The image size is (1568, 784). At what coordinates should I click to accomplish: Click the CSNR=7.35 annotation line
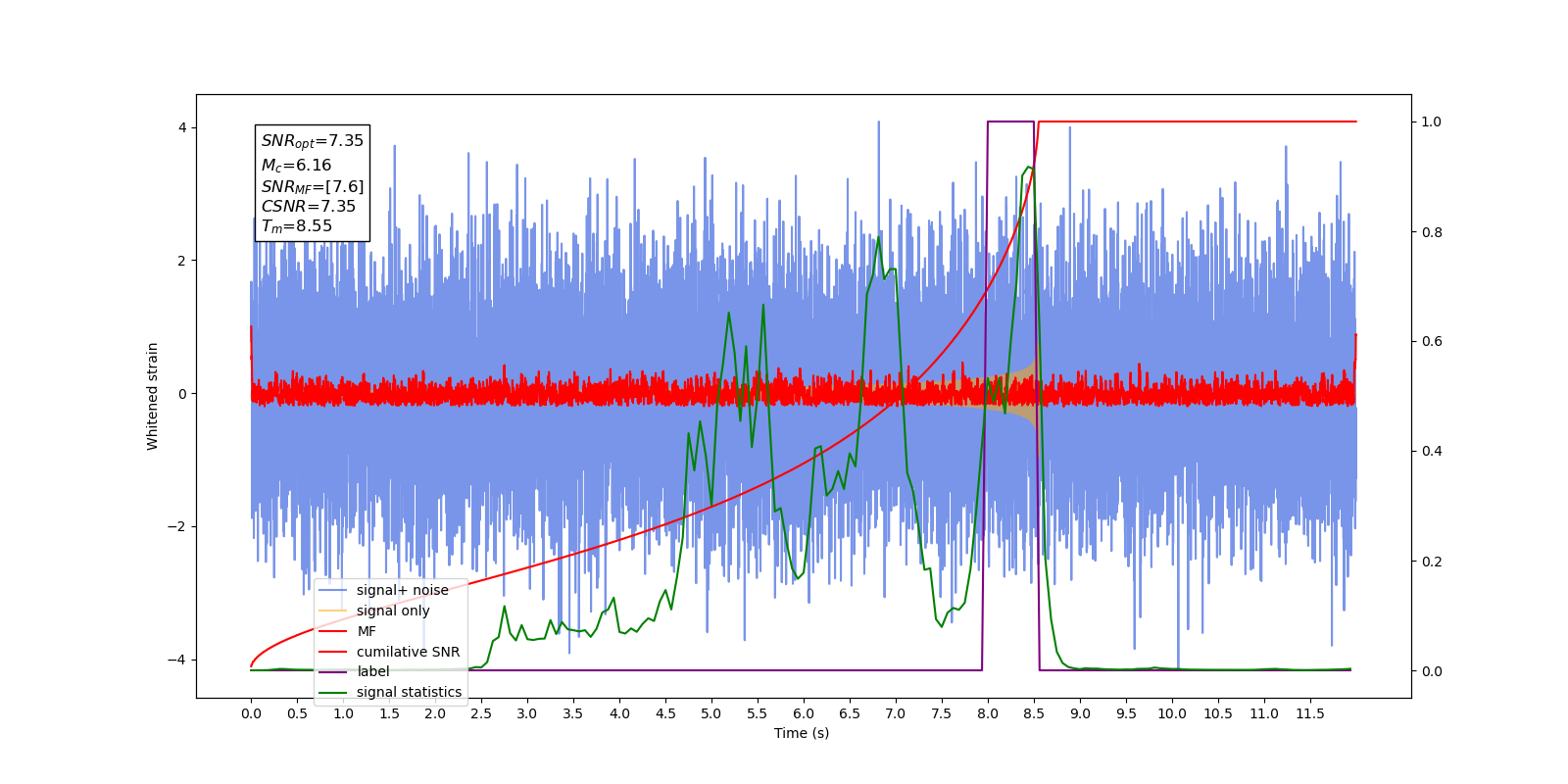pyautogui.click(x=309, y=206)
